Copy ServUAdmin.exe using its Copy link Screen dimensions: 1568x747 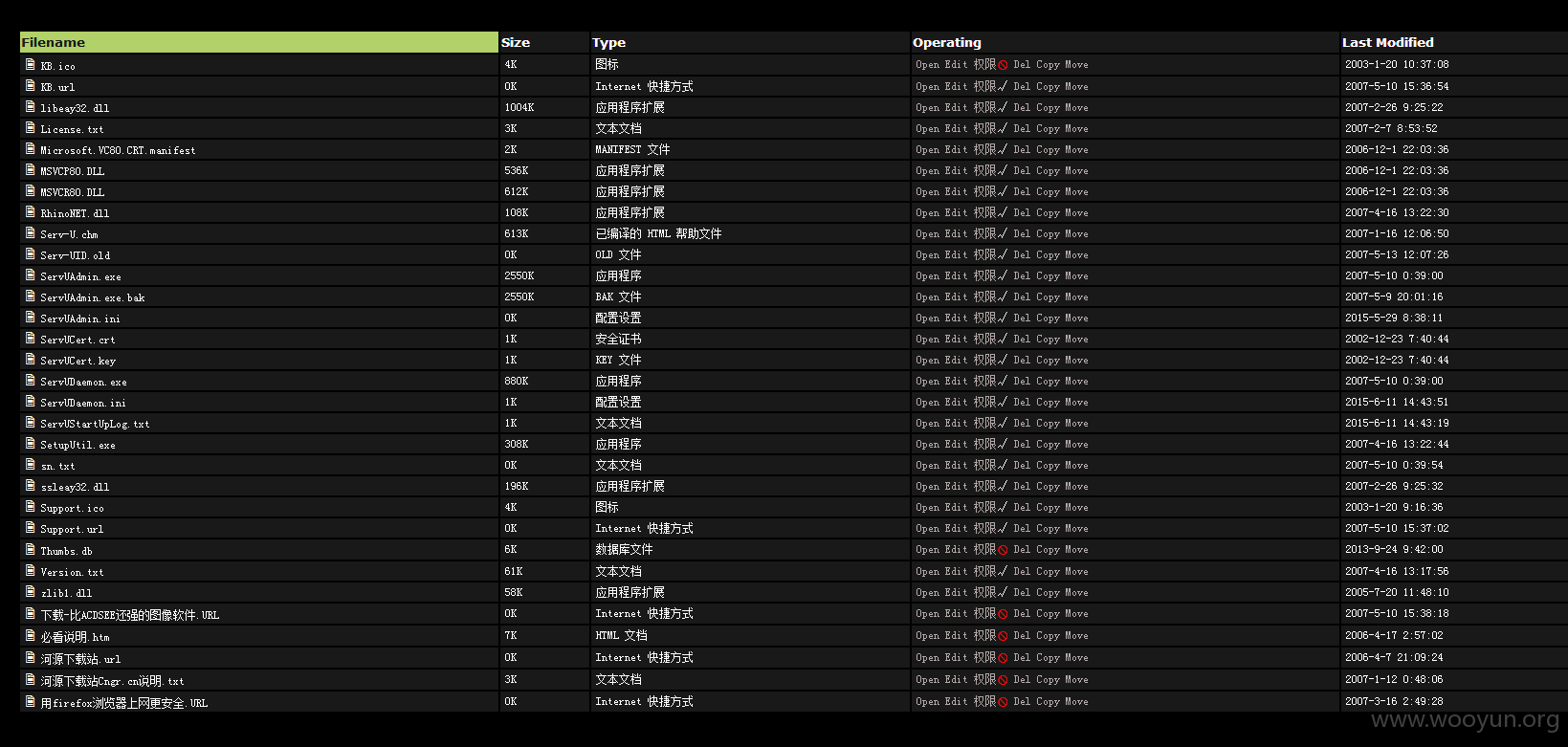pos(1048,275)
